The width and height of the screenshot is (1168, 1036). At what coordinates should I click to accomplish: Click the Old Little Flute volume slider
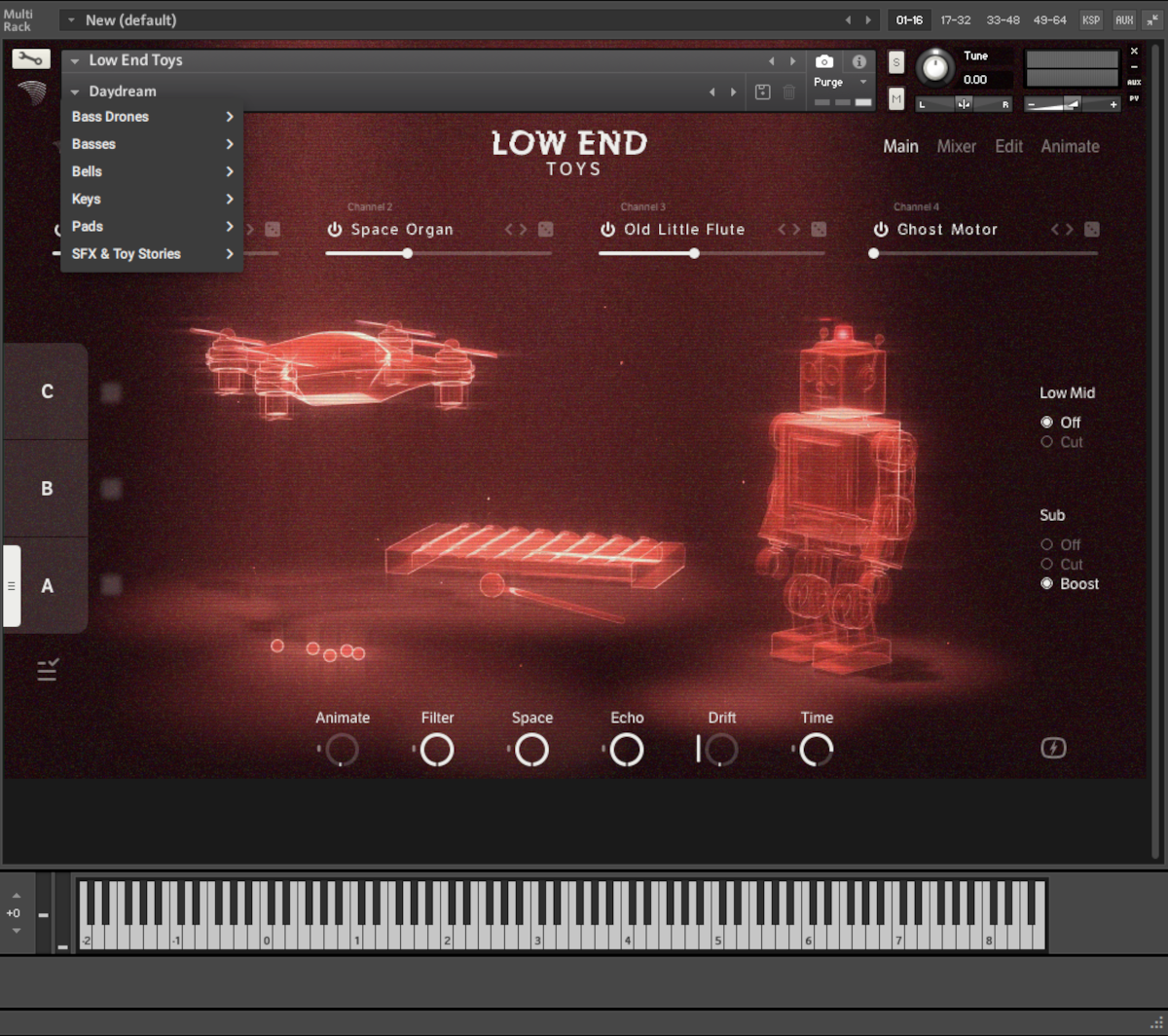click(x=712, y=253)
